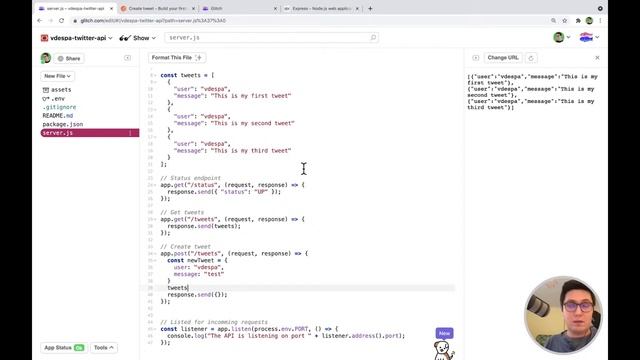Click the 'response.send(tweets);' line
Image resolution: width=640 pixels, height=360 pixels.
(x=204, y=226)
